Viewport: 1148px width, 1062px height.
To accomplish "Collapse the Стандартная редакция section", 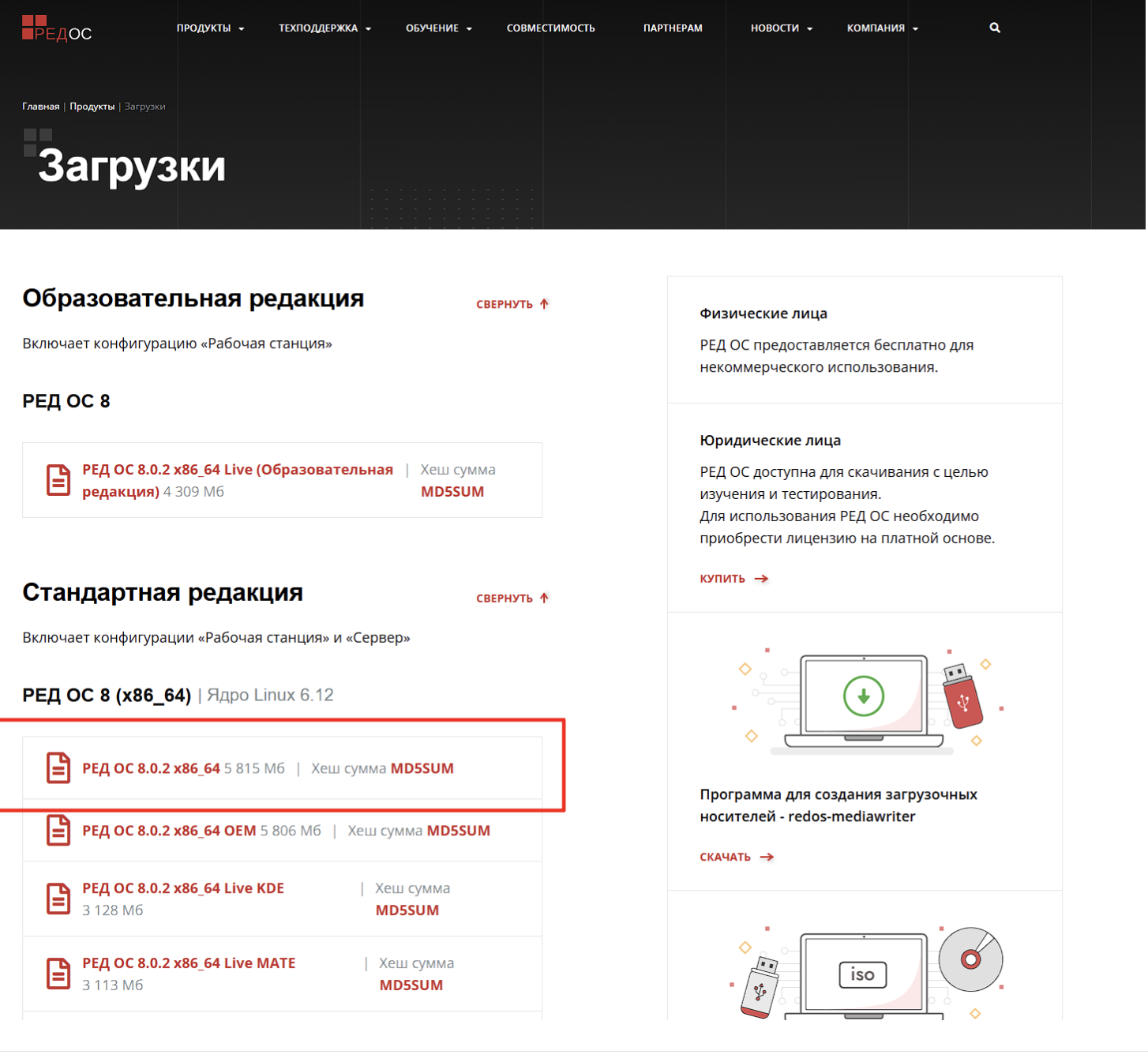I will (x=512, y=598).
